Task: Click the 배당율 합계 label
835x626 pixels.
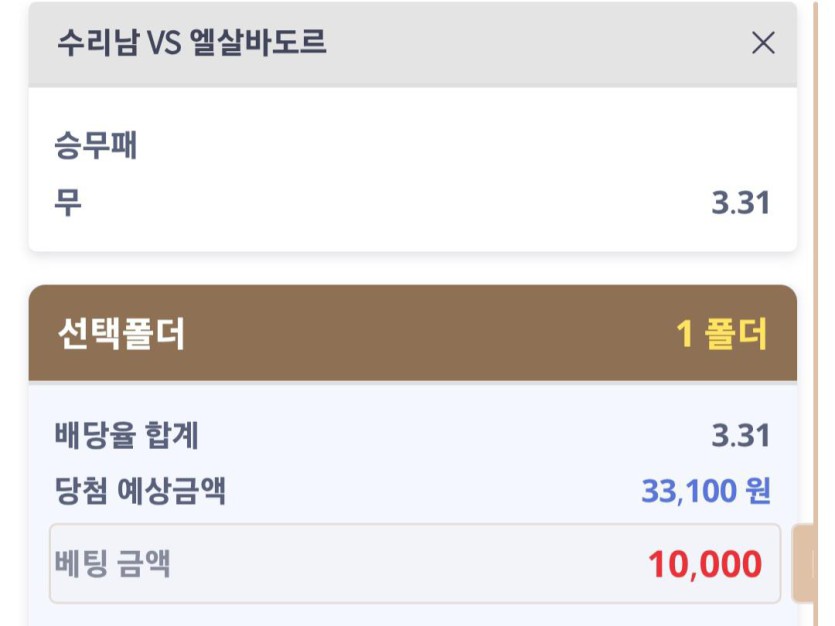Action: pos(127,436)
